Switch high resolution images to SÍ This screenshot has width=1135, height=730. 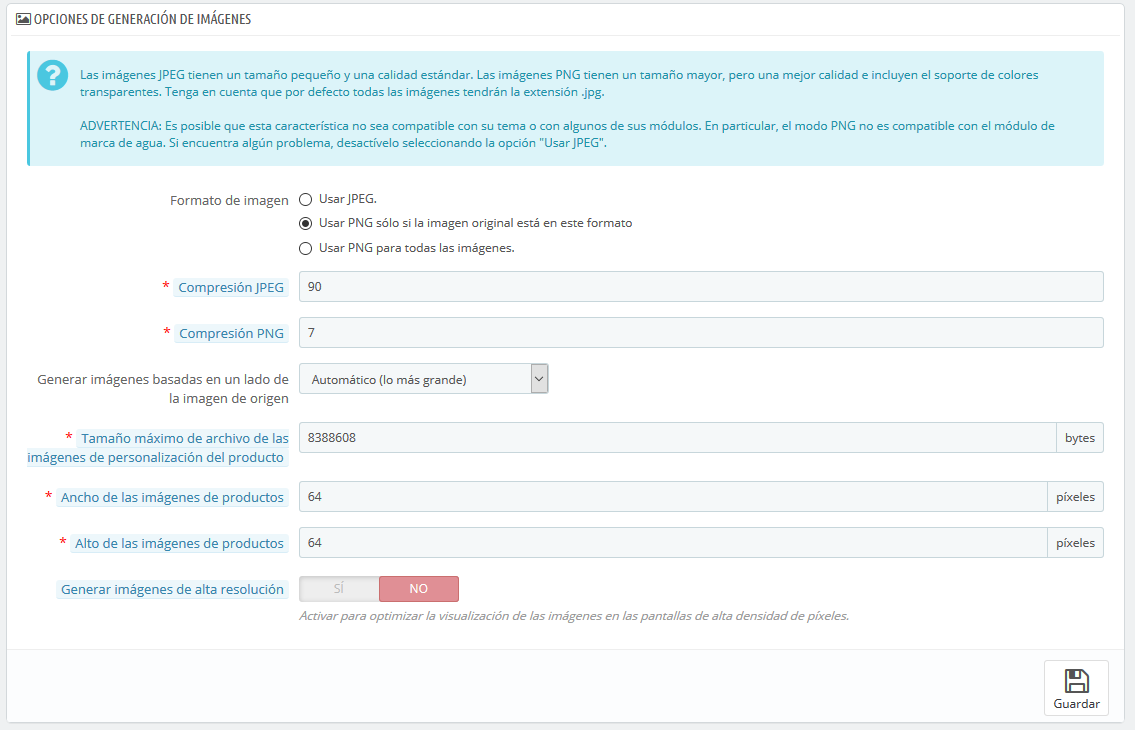coord(339,589)
